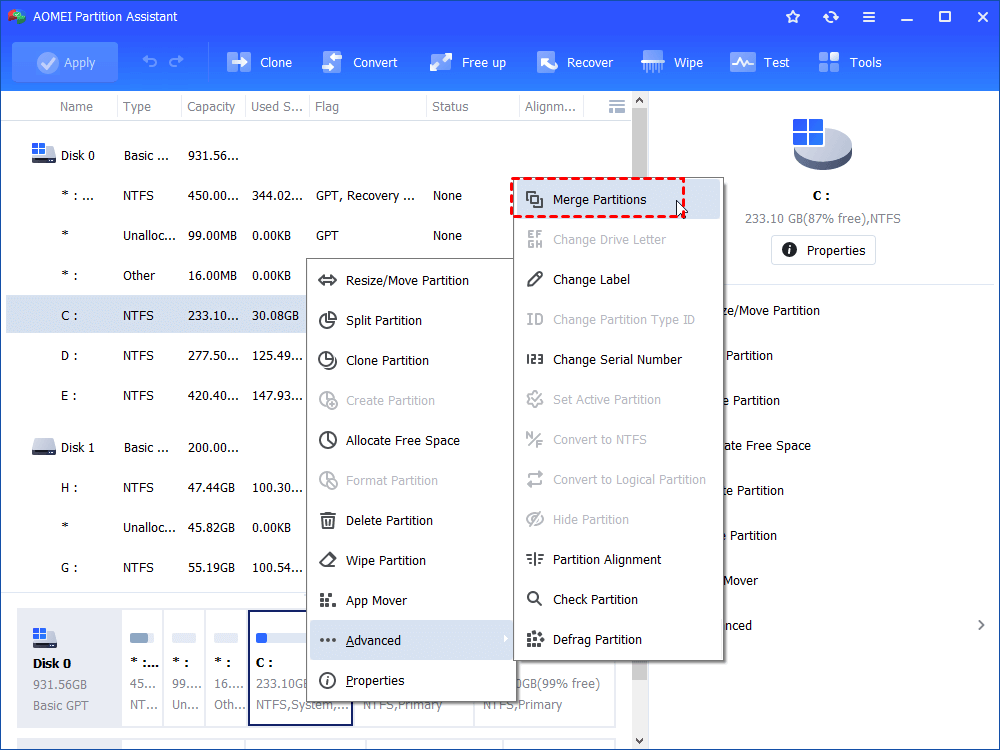1000x750 pixels.
Task: Select Change Serial Number option
Action: coord(617,360)
